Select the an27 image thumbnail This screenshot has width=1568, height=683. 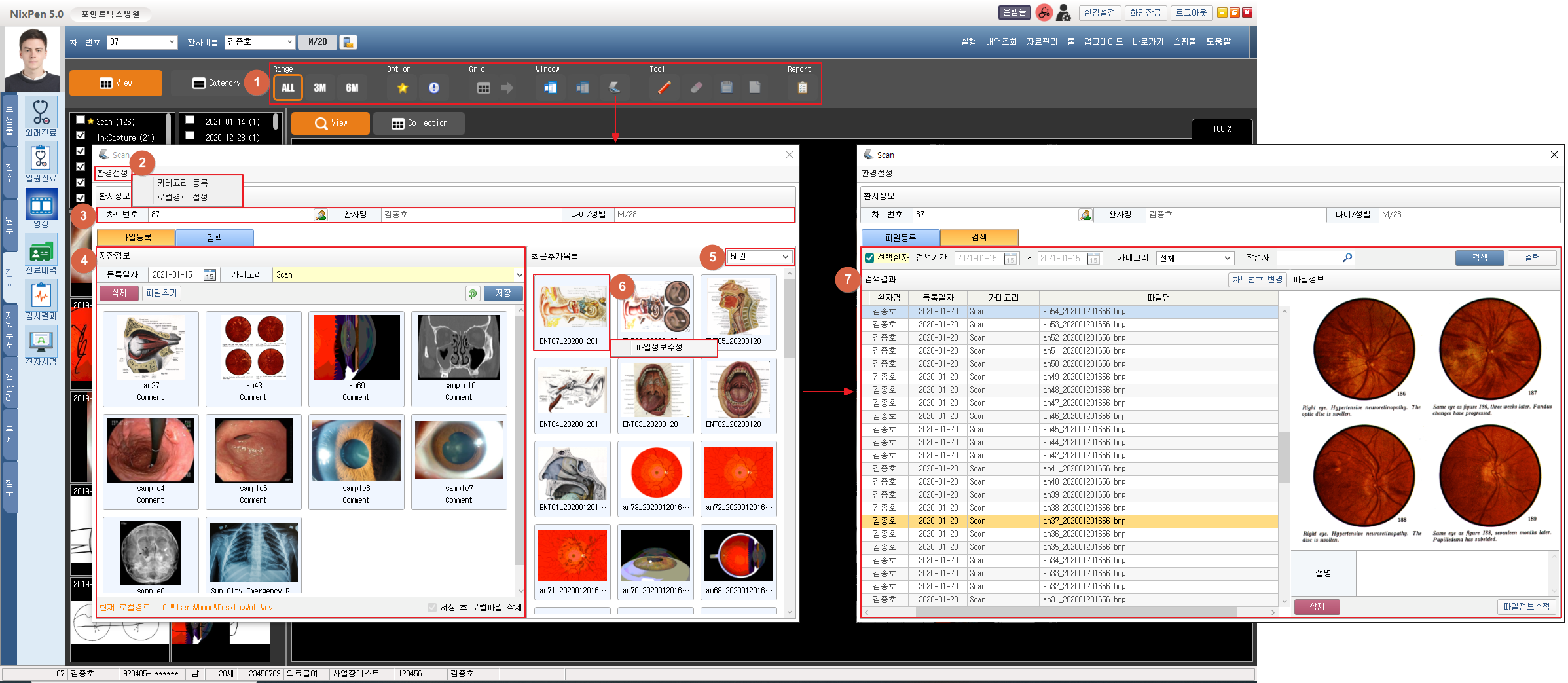click(x=151, y=354)
